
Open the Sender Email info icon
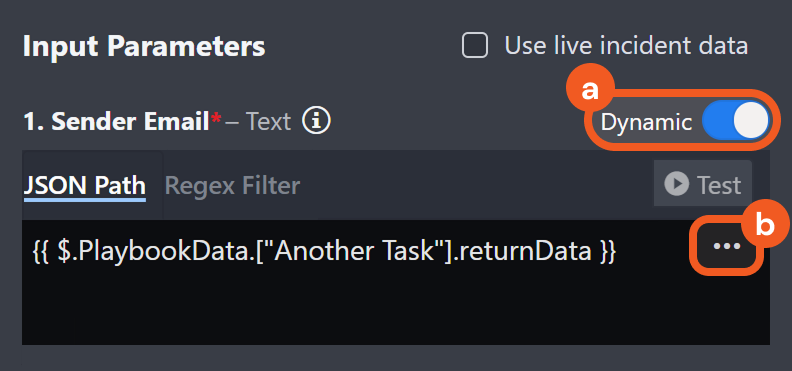pos(316,122)
